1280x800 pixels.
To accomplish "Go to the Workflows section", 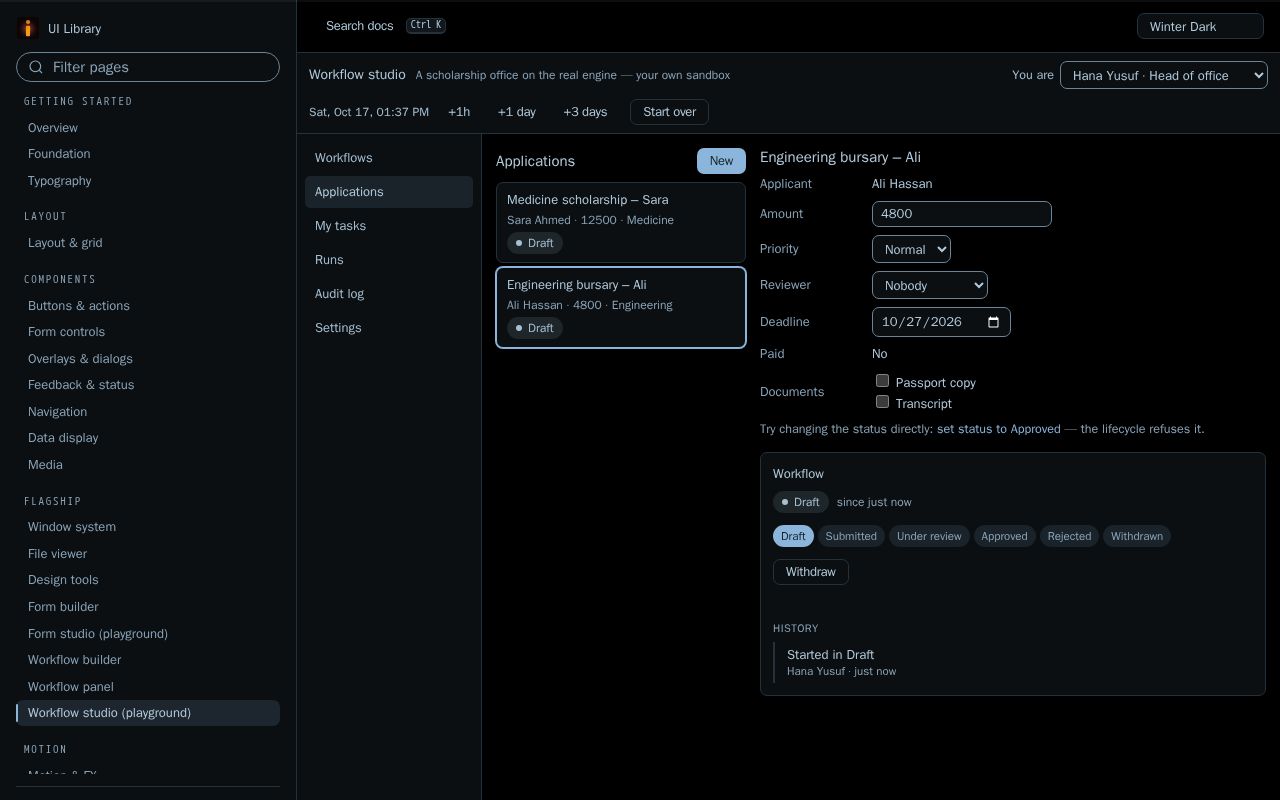I will (388, 158).
